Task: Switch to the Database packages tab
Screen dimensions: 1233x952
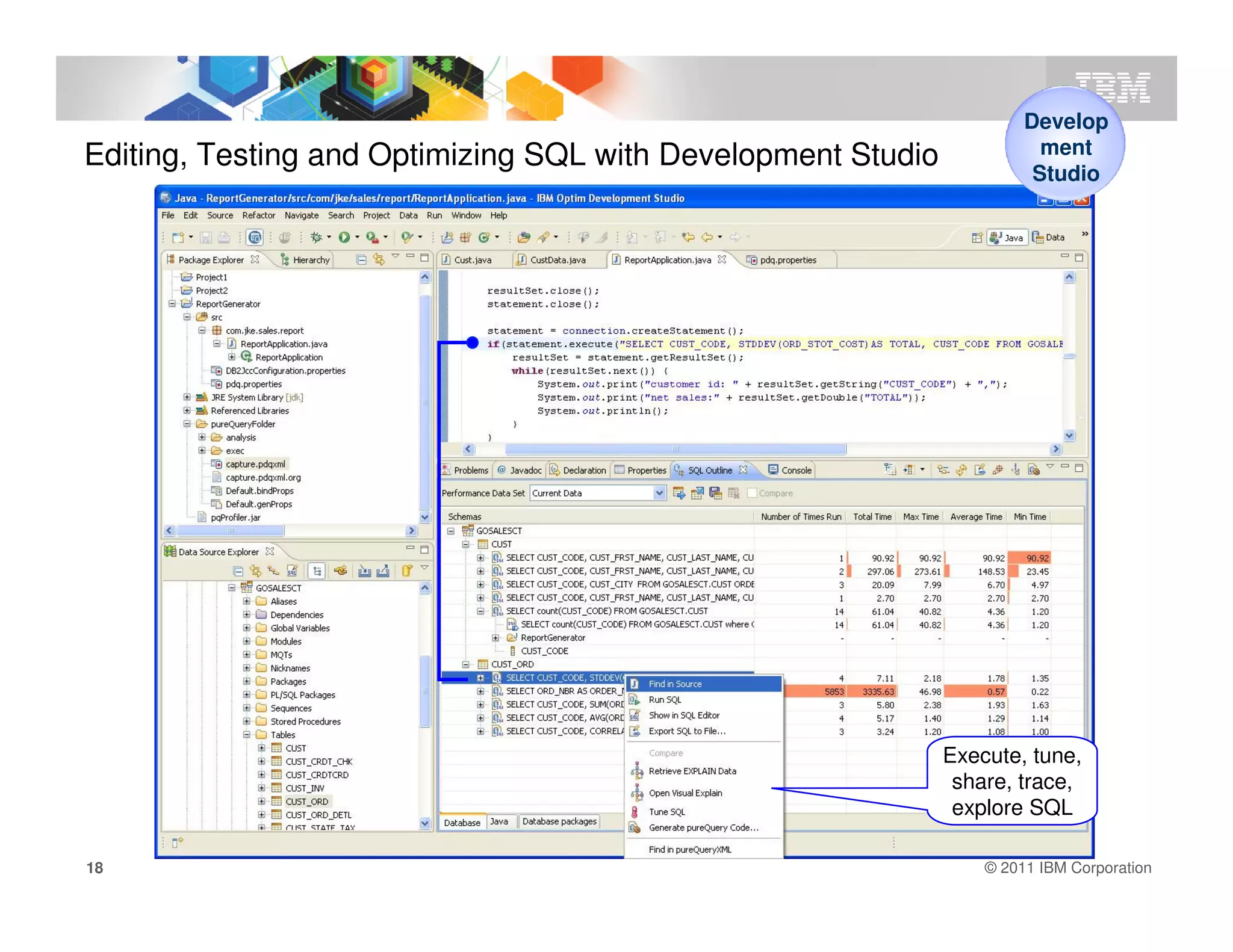Action: (x=559, y=821)
